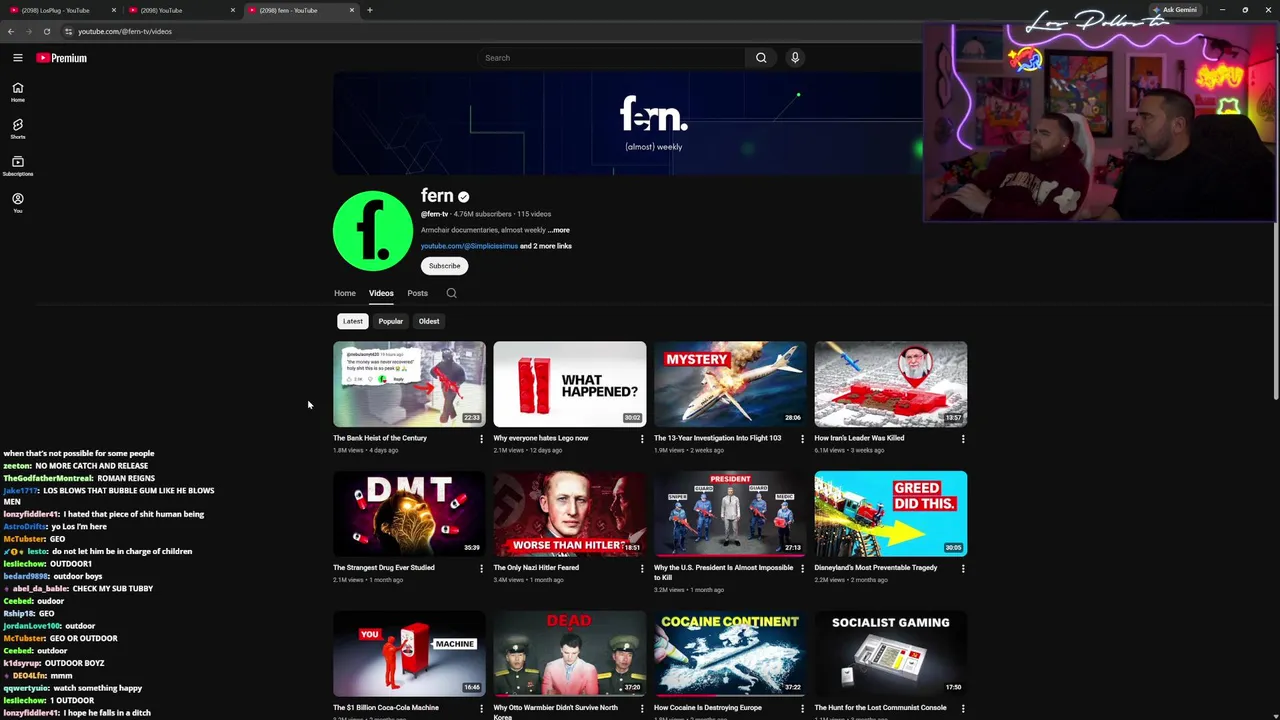
Task: Play the Flight 103 MYSTERY thumbnail
Action: click(730, 384)
